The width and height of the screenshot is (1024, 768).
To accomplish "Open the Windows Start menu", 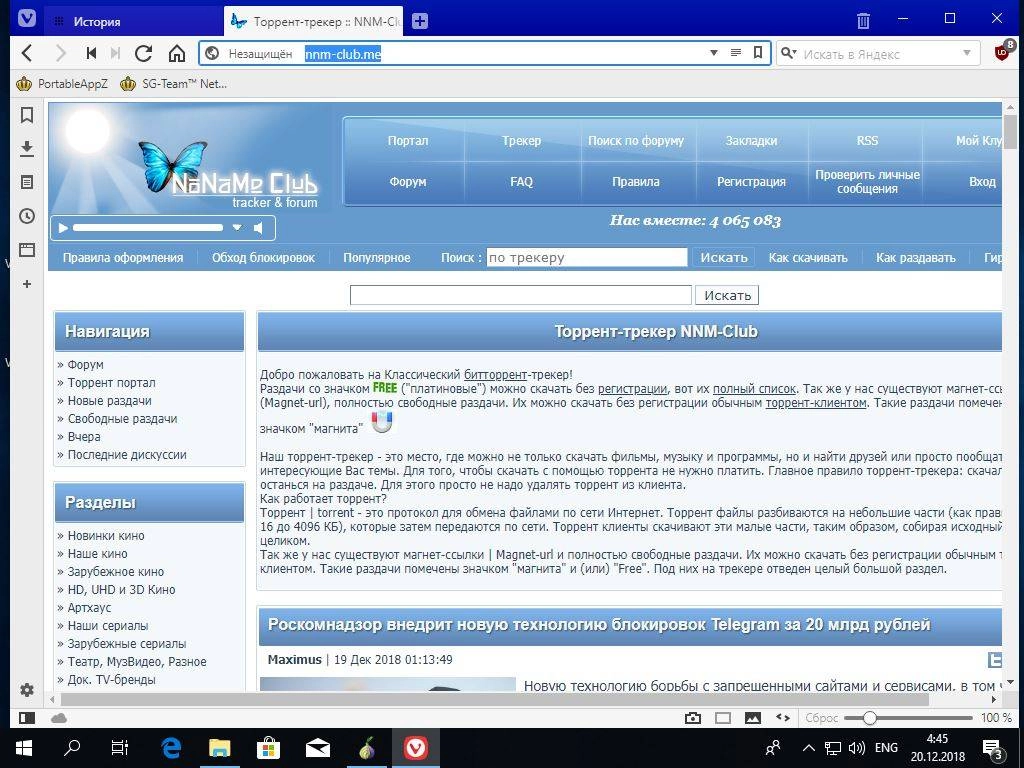I will 24,748.
